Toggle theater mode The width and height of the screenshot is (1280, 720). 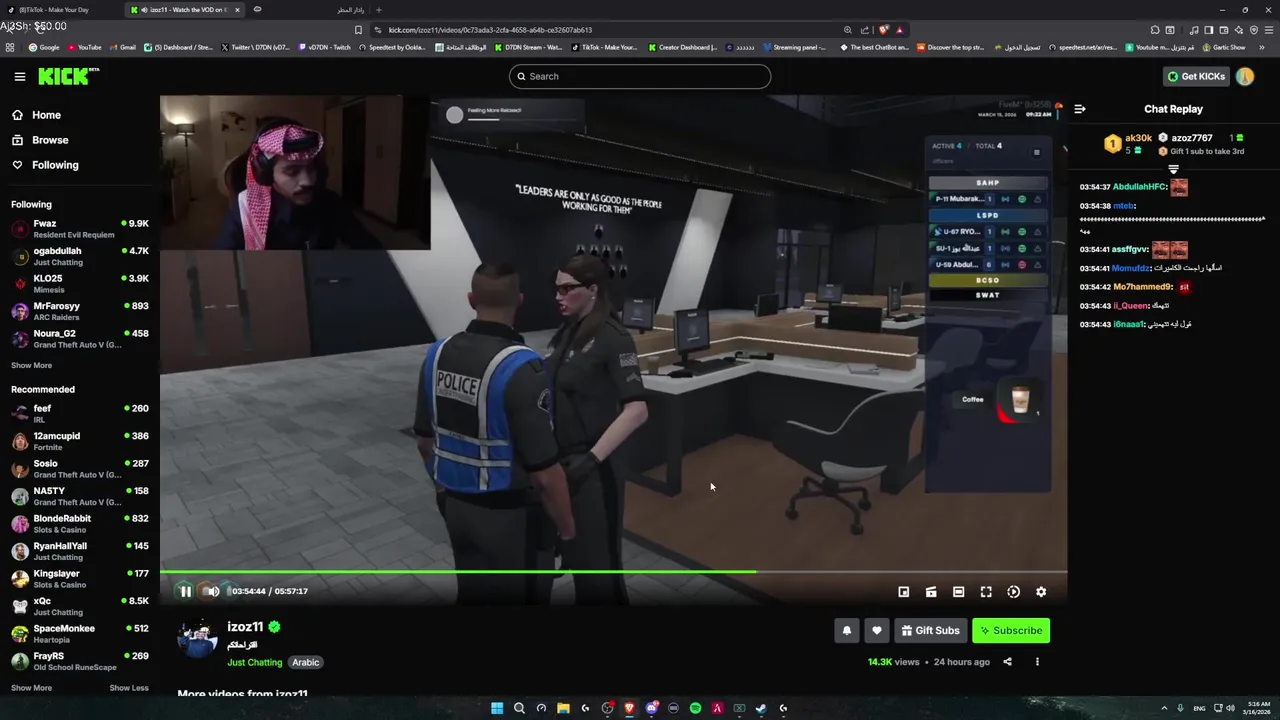(958, 592)
